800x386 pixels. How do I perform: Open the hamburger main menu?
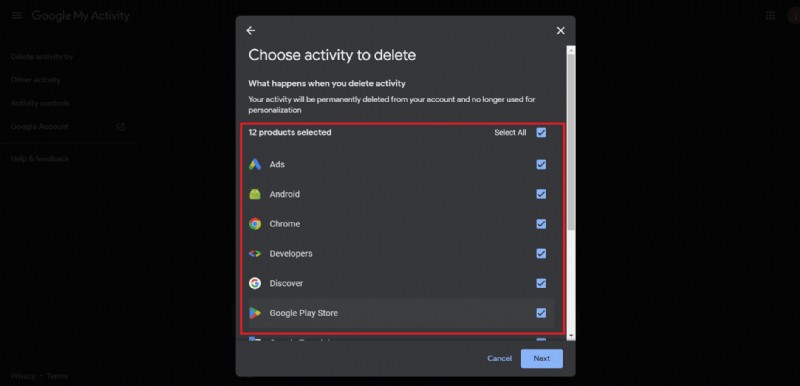[17, 15]
